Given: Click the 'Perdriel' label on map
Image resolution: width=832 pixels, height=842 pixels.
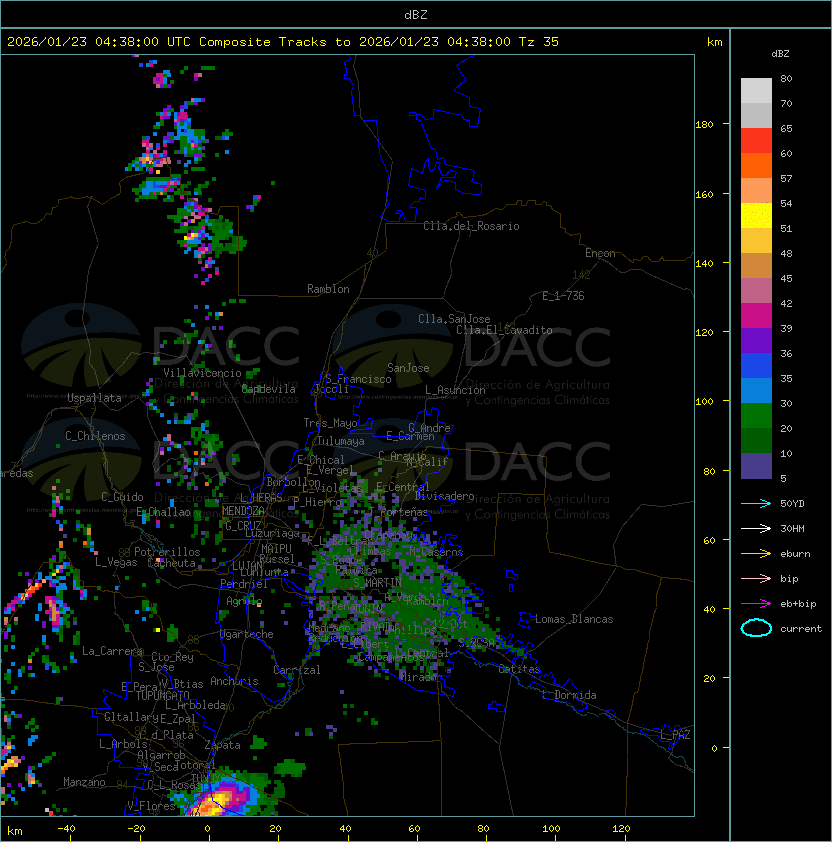Looking at the screenshot, I should pos(244,584).
